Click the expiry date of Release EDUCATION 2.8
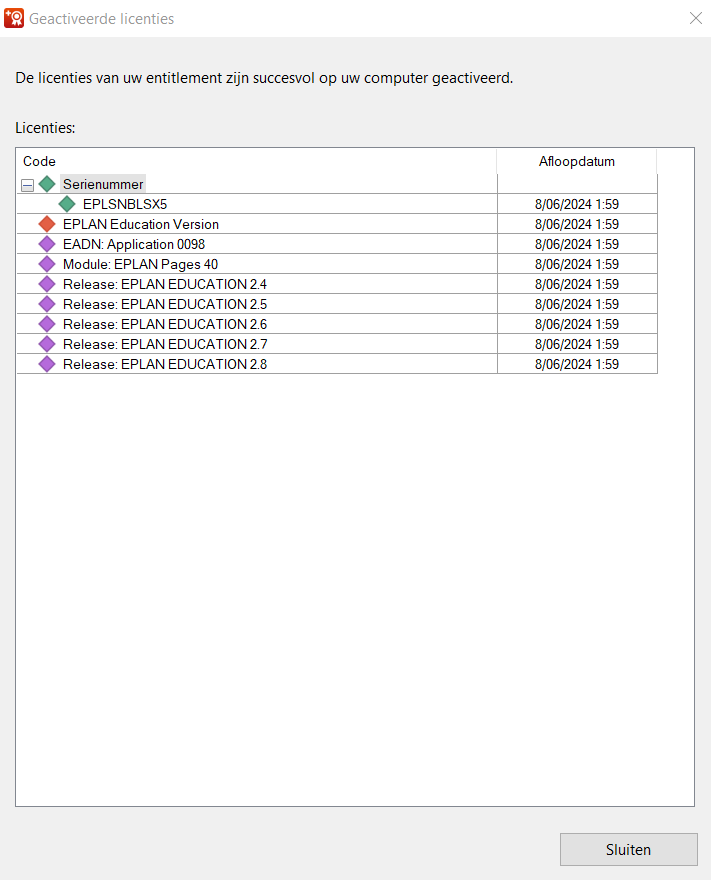This screenshot has height=880, width=711. click(x=576, y=364)
